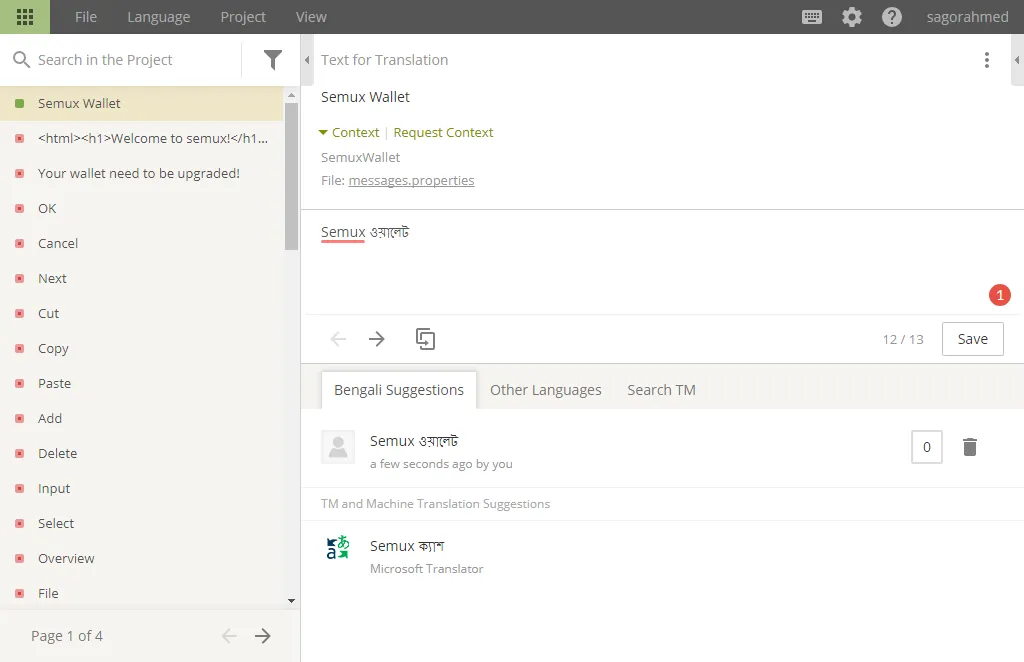The image size is (1024, 662).
Task: Open the File menu
Action: [x=86, y=17]
